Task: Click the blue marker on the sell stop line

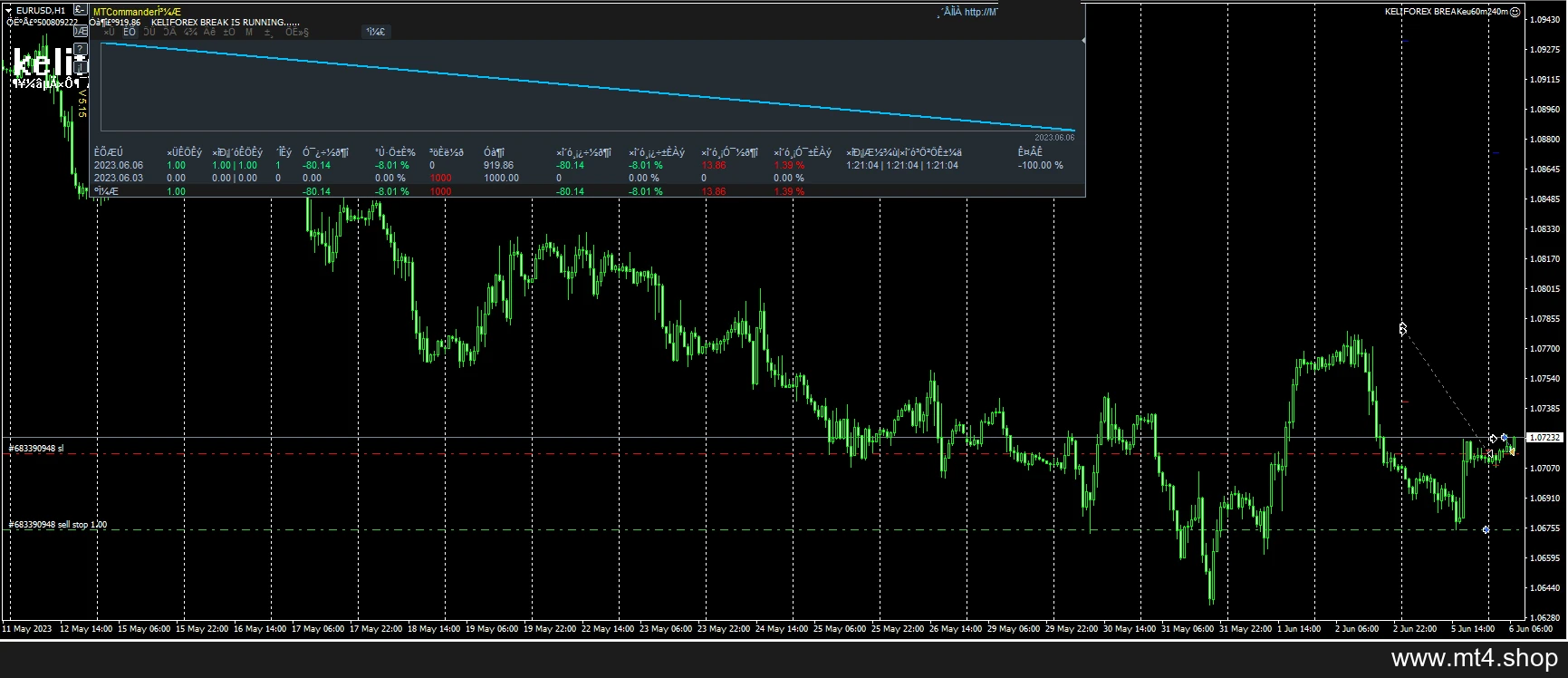Action: coord(1486,529)
